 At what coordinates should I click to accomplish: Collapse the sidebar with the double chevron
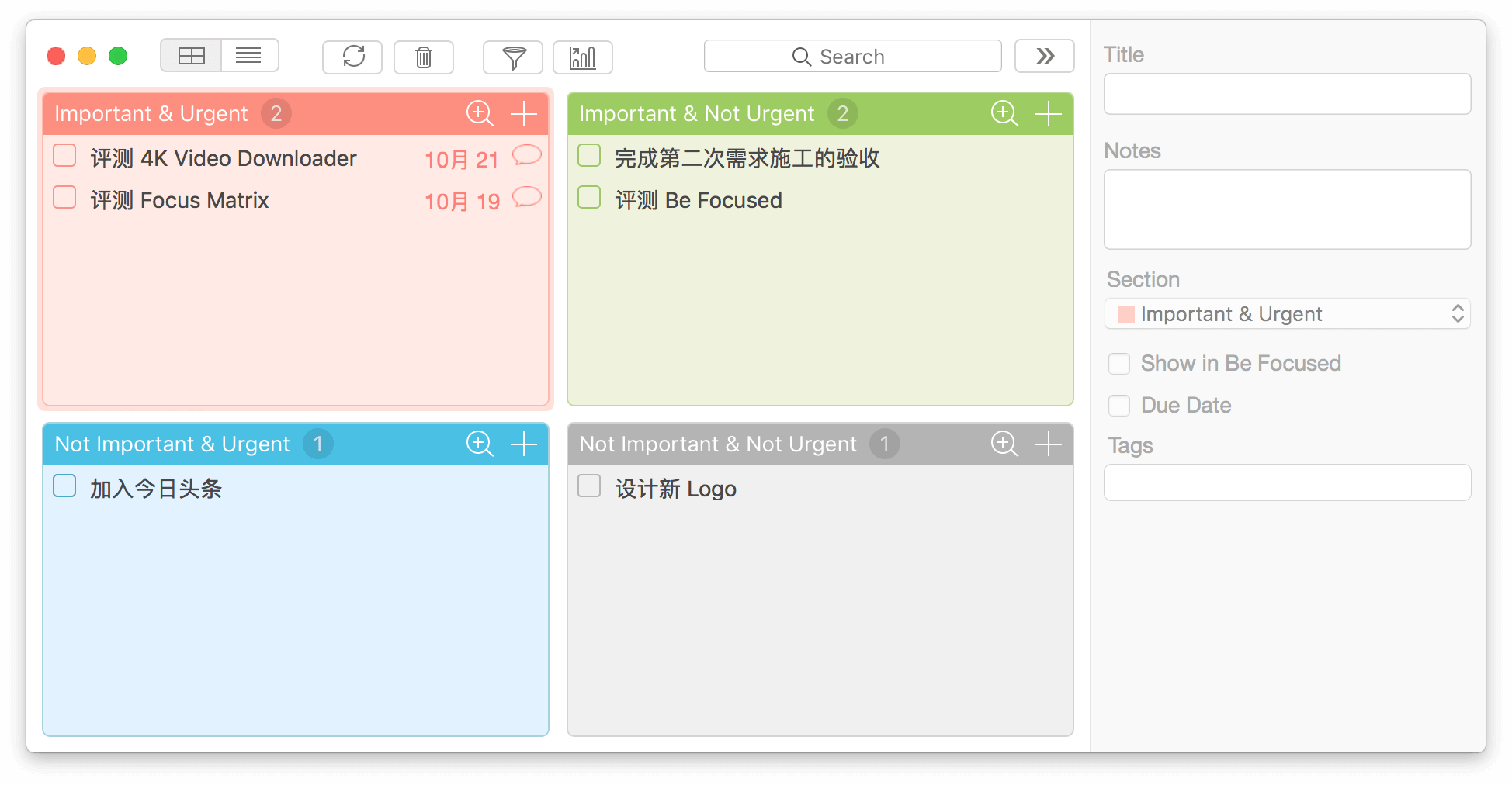(x=1045, y=56)
